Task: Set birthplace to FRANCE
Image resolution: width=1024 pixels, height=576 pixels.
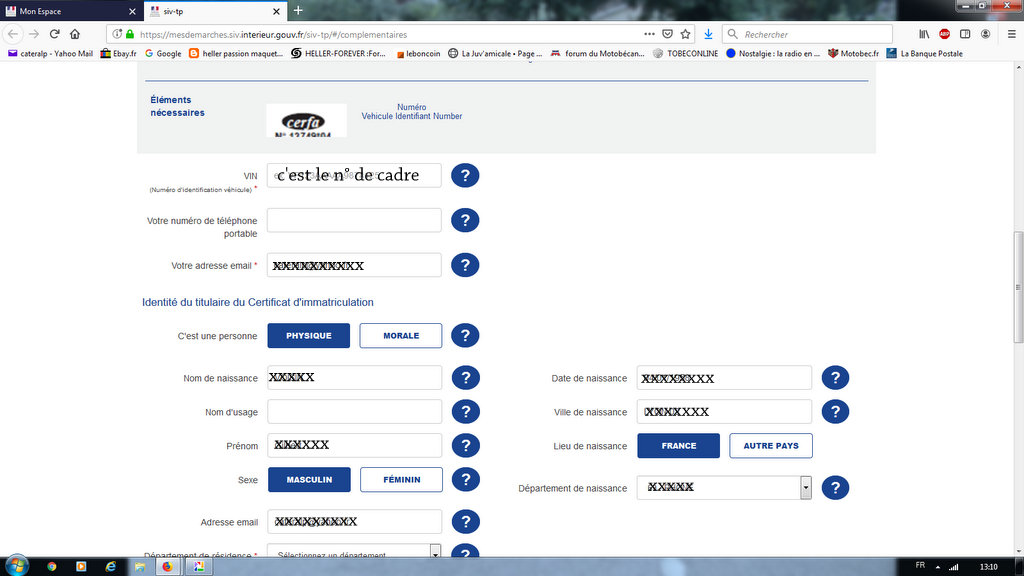Action: 679,445
